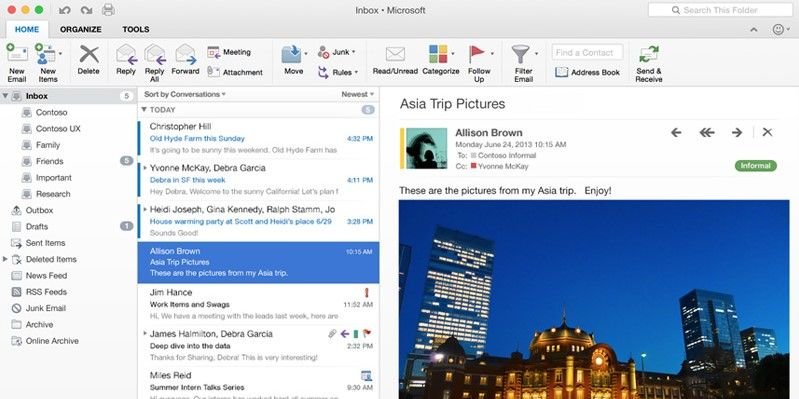Screen dimensions: 799x399
Task: Open the Junk Email folder
Action: click(46, 308)
